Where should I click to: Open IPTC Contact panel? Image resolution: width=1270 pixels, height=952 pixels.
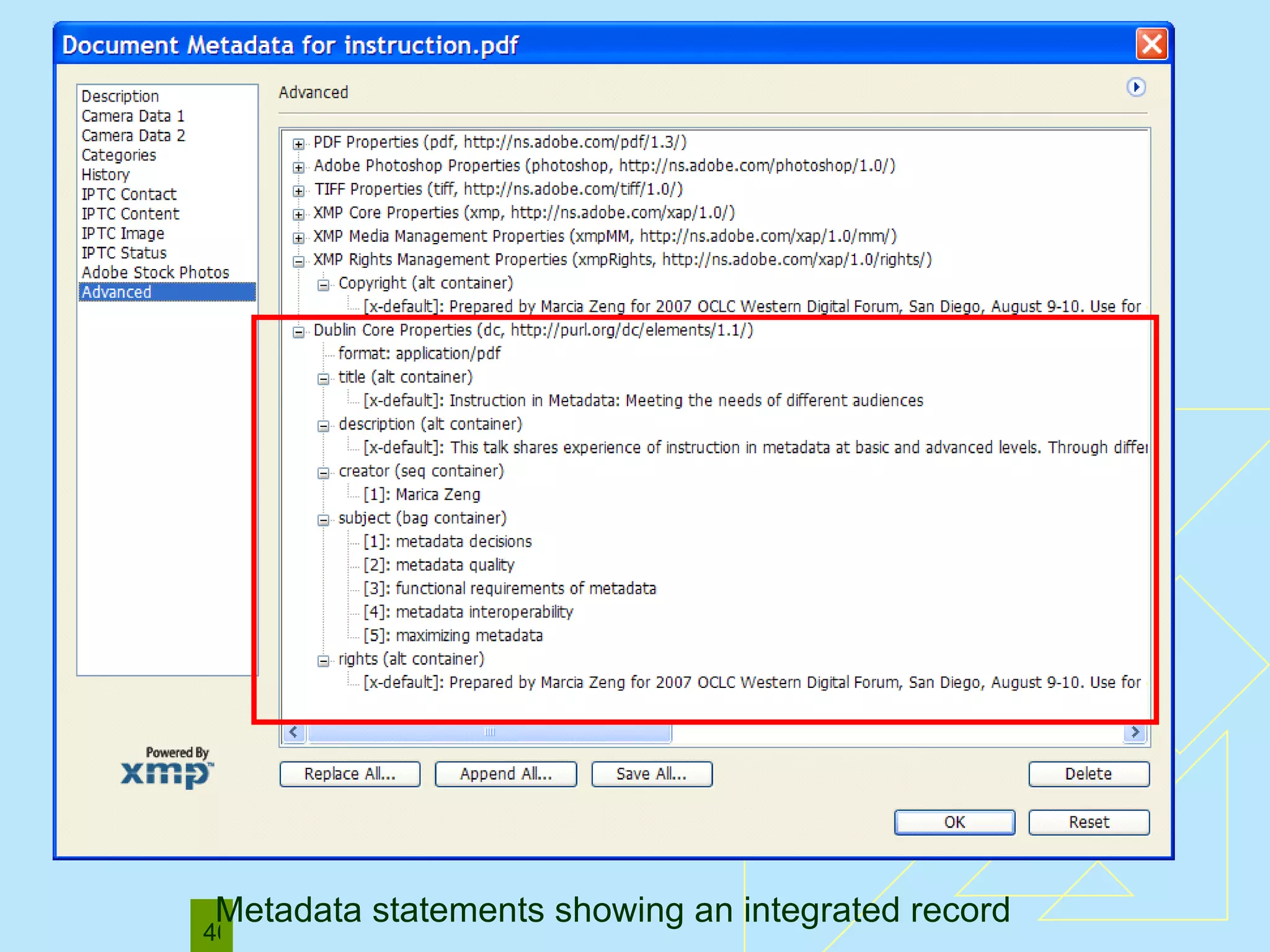click(129, 194)
